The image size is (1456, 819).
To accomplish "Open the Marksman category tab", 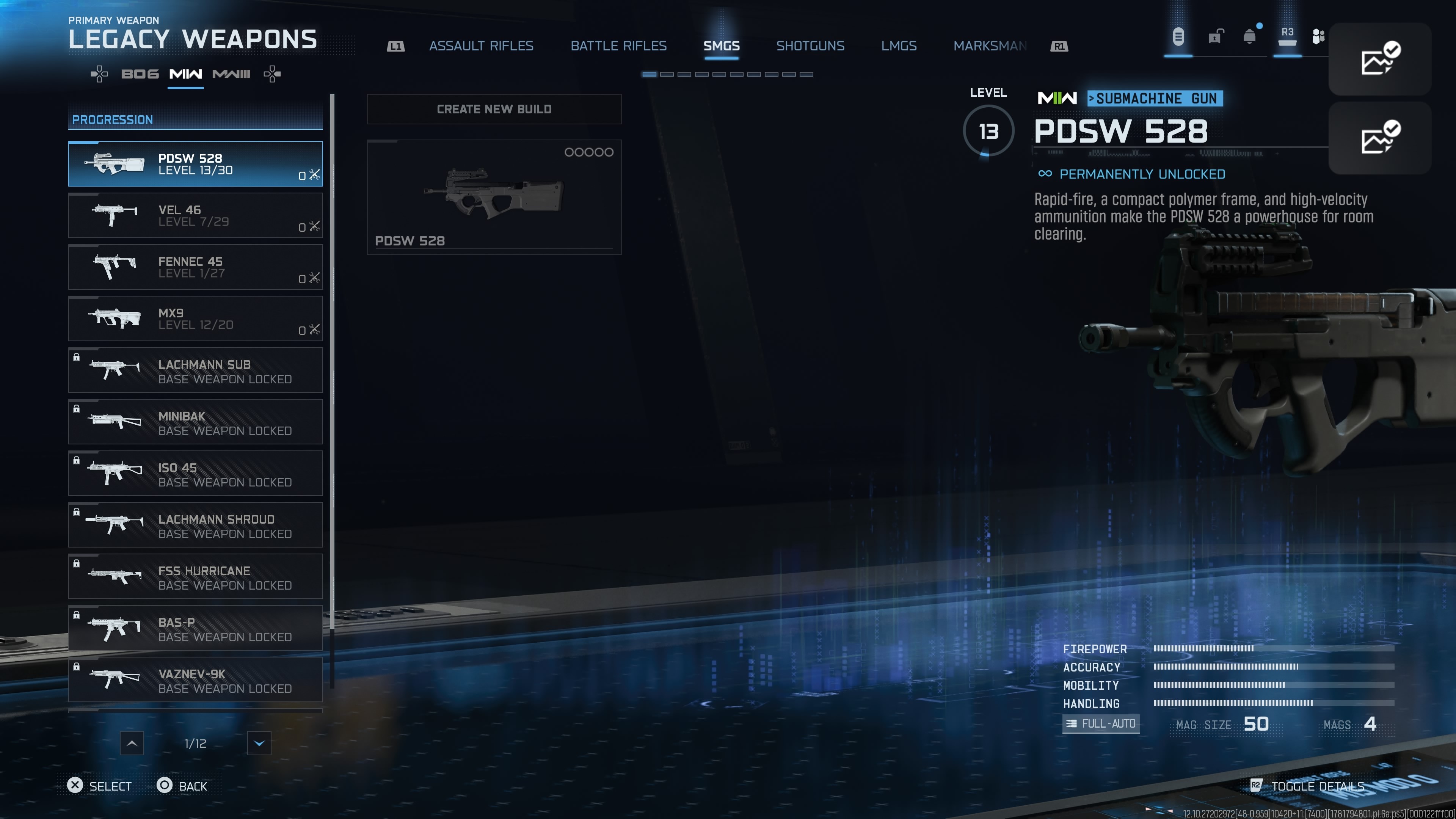I will pyautogui.click(x=990, y=46).
